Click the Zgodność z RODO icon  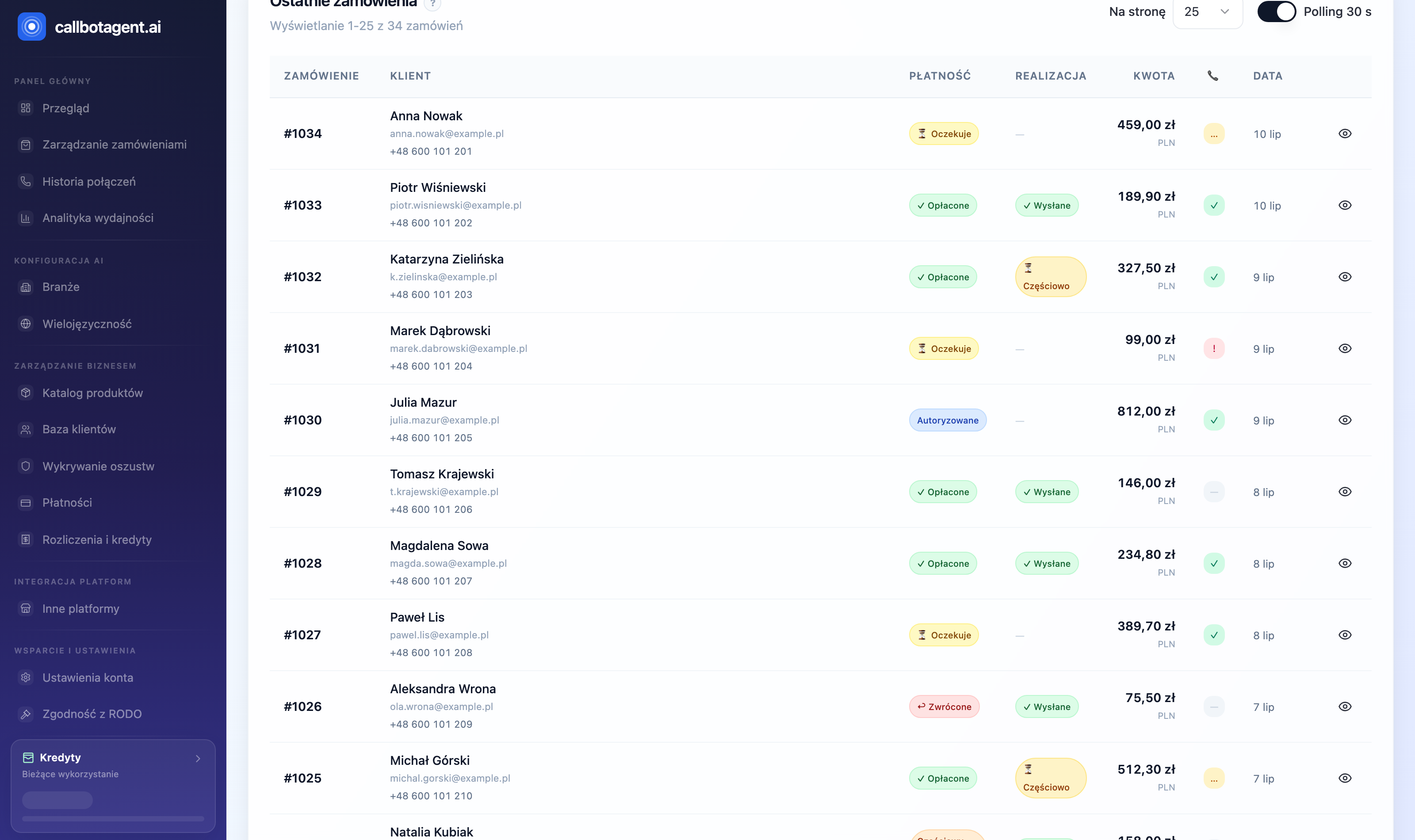(x=26, y=714)
